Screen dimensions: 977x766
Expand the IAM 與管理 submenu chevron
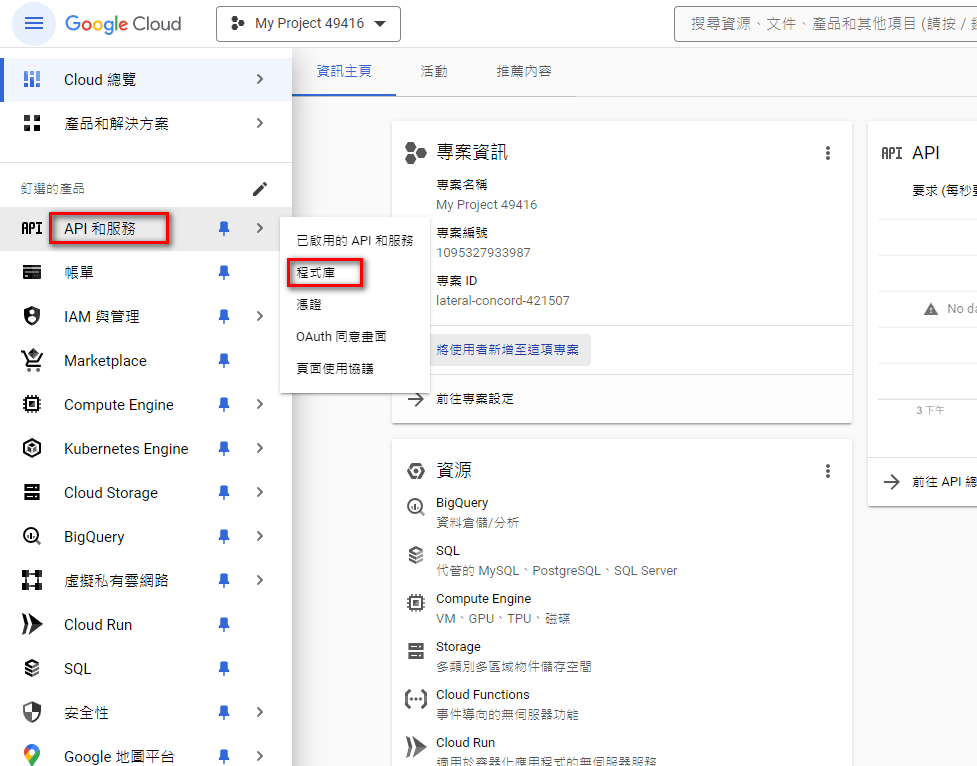[x=260, y=316]
